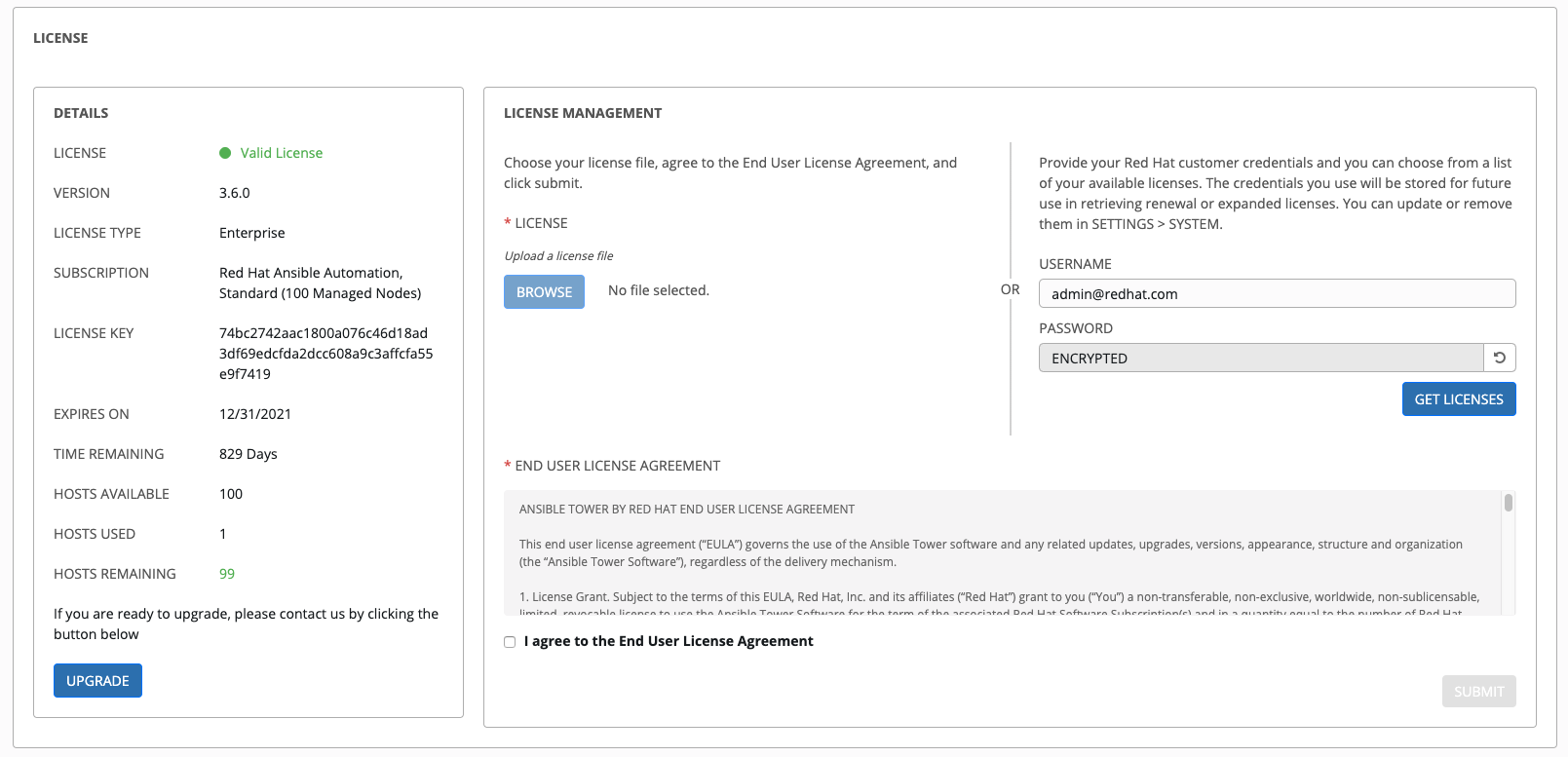The width and height of the screenshot is (1568, 757).
Task: Click the ENCRYPTED password field
Action: pos(1261,359)
